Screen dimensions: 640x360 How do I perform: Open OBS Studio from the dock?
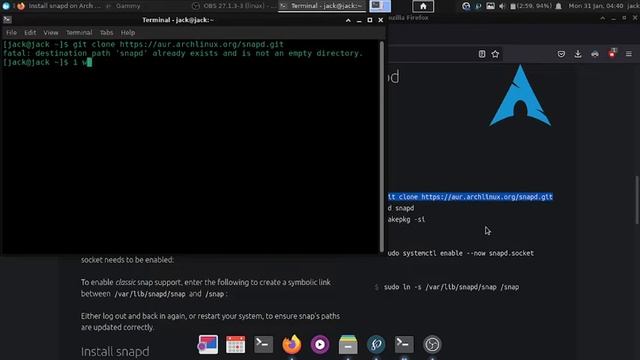tap(432, 344)
